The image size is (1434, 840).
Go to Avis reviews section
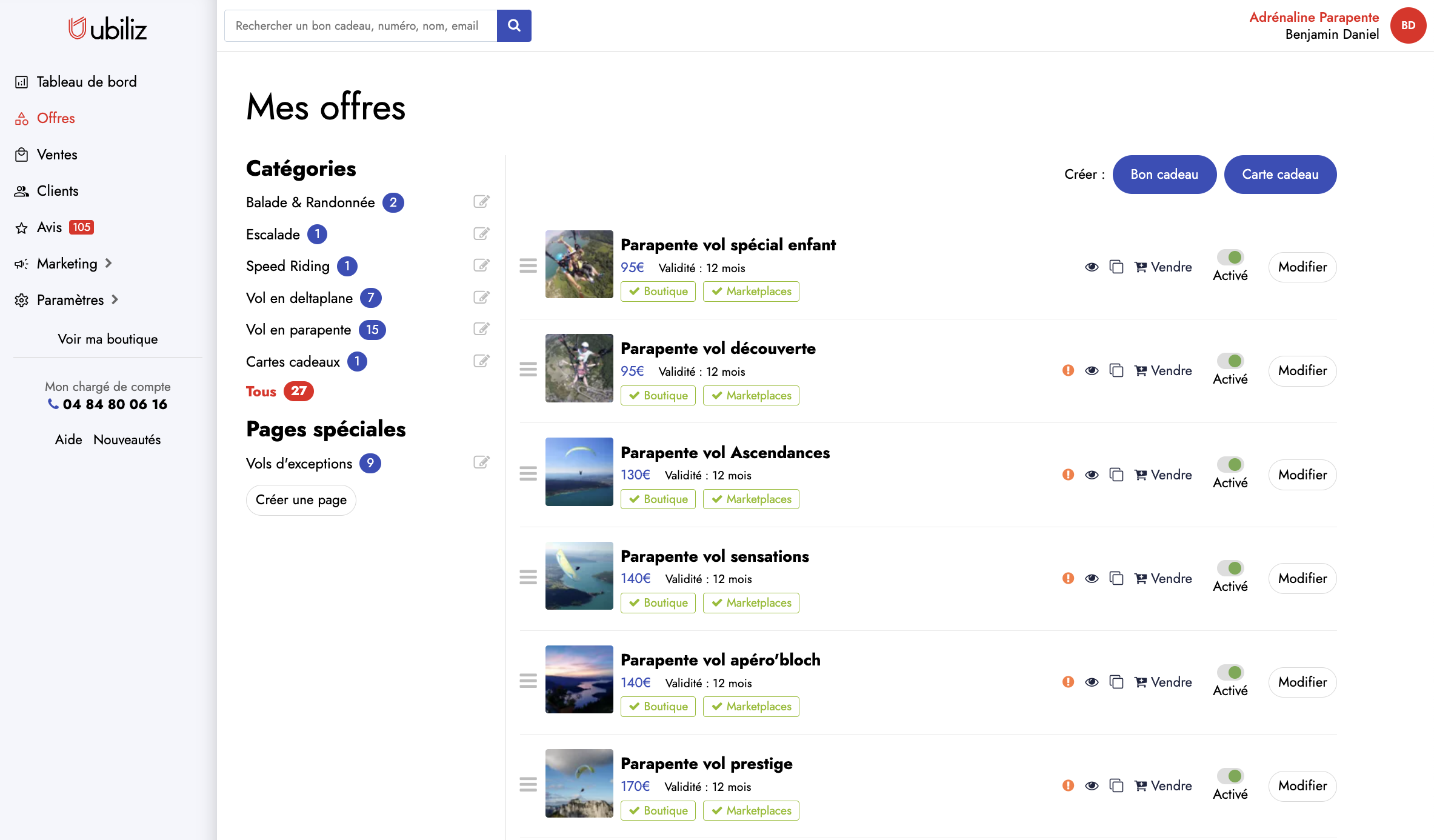click(x=50, y=227)
